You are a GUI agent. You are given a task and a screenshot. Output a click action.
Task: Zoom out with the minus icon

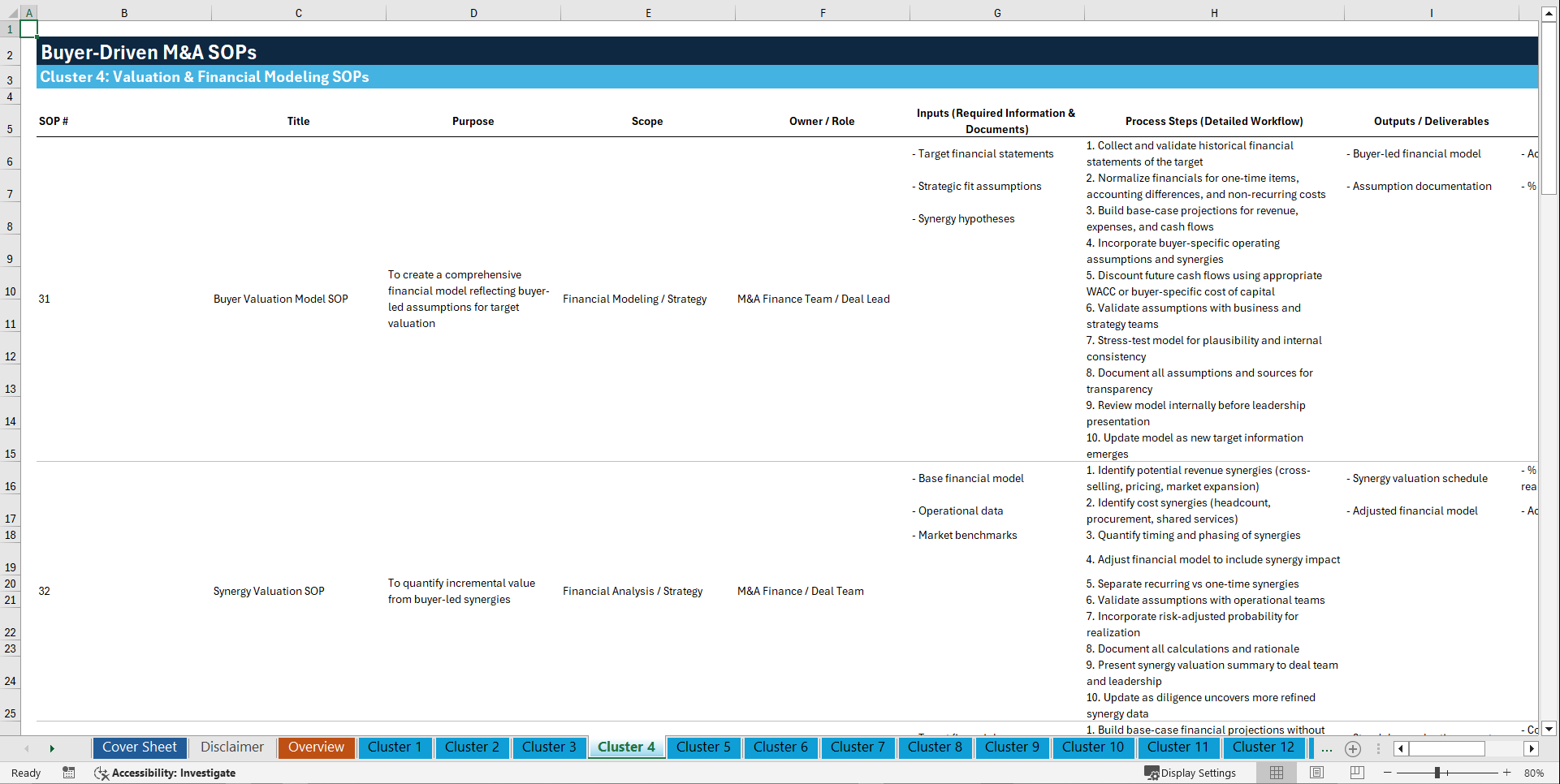point(1388,773)
